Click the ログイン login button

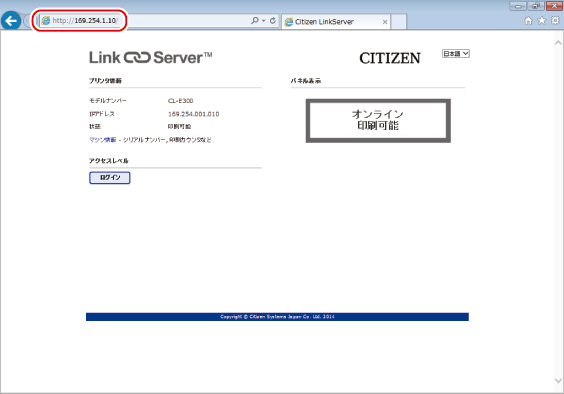pos(110,178)
